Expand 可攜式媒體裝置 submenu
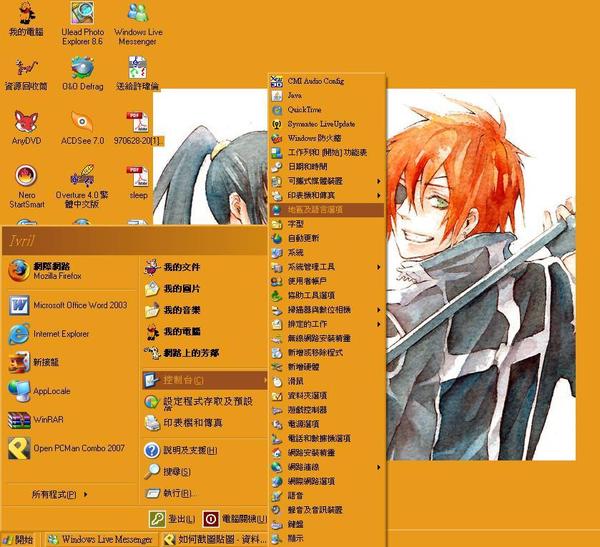This screenshot has height=547, width=600. coord(327,181)
